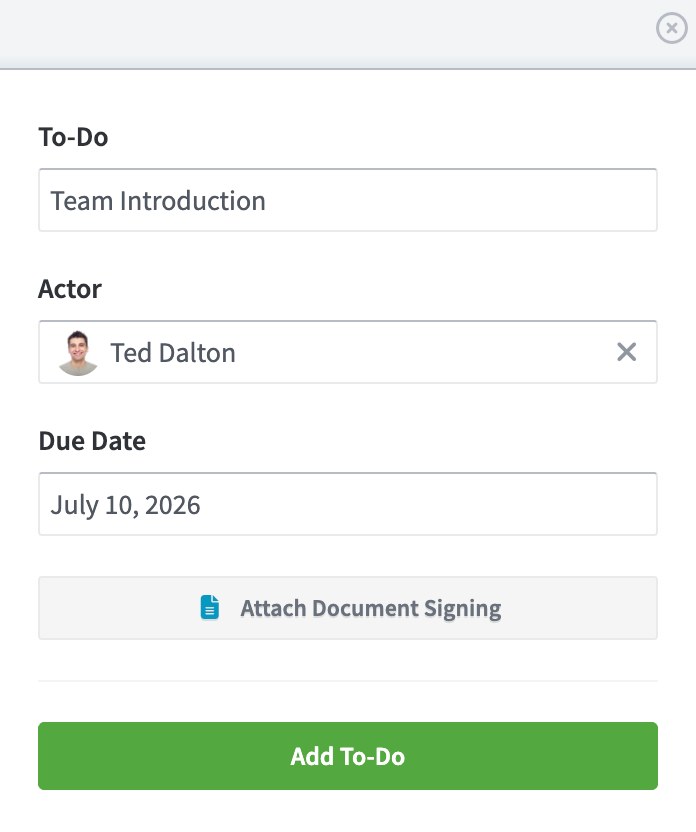This screenshot has height=832, width=696.
Task: Submit with the green Add To-Do button
Action: pyautogui.click(x=348, y=756)
